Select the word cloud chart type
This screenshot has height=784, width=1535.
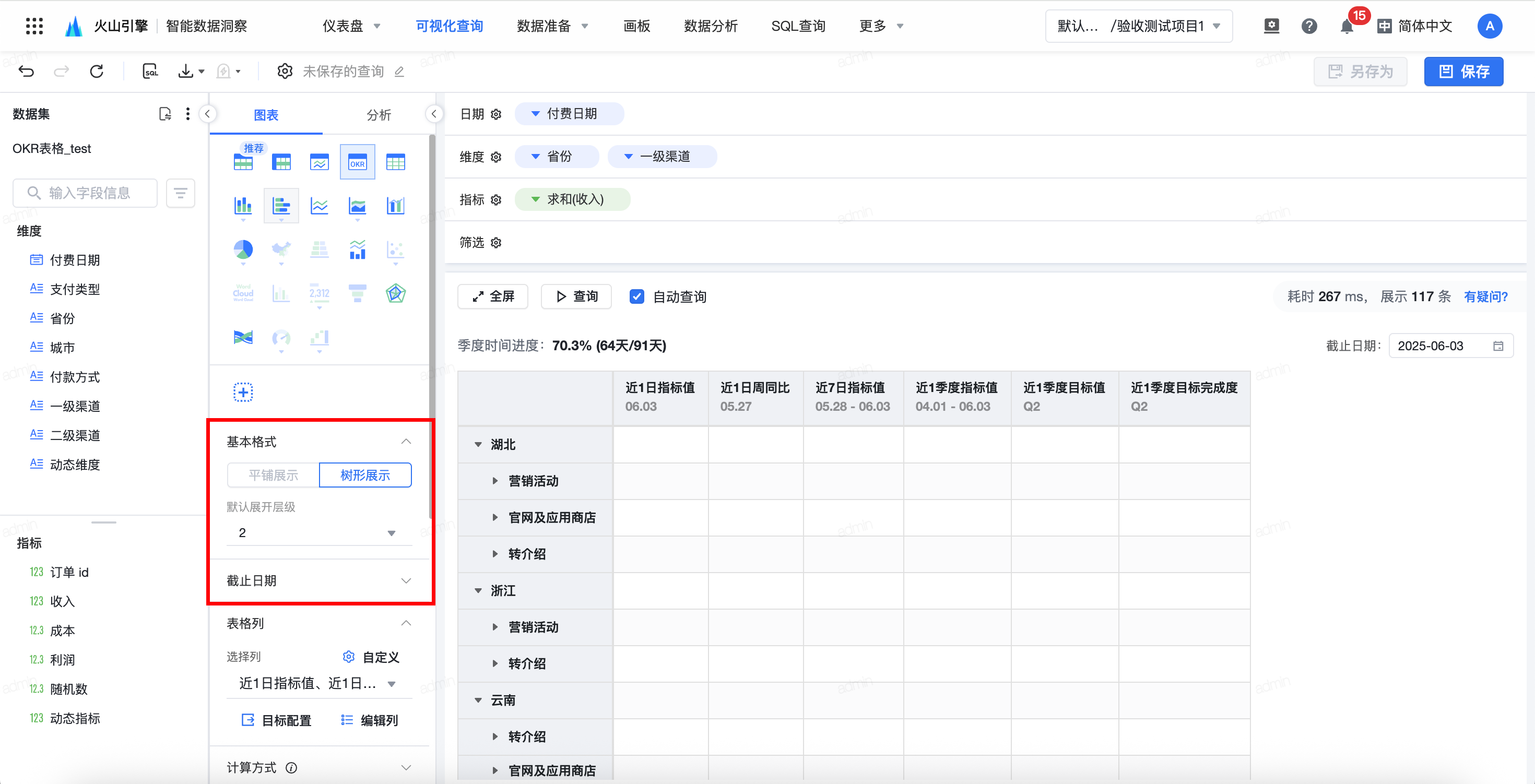(243, 294)
